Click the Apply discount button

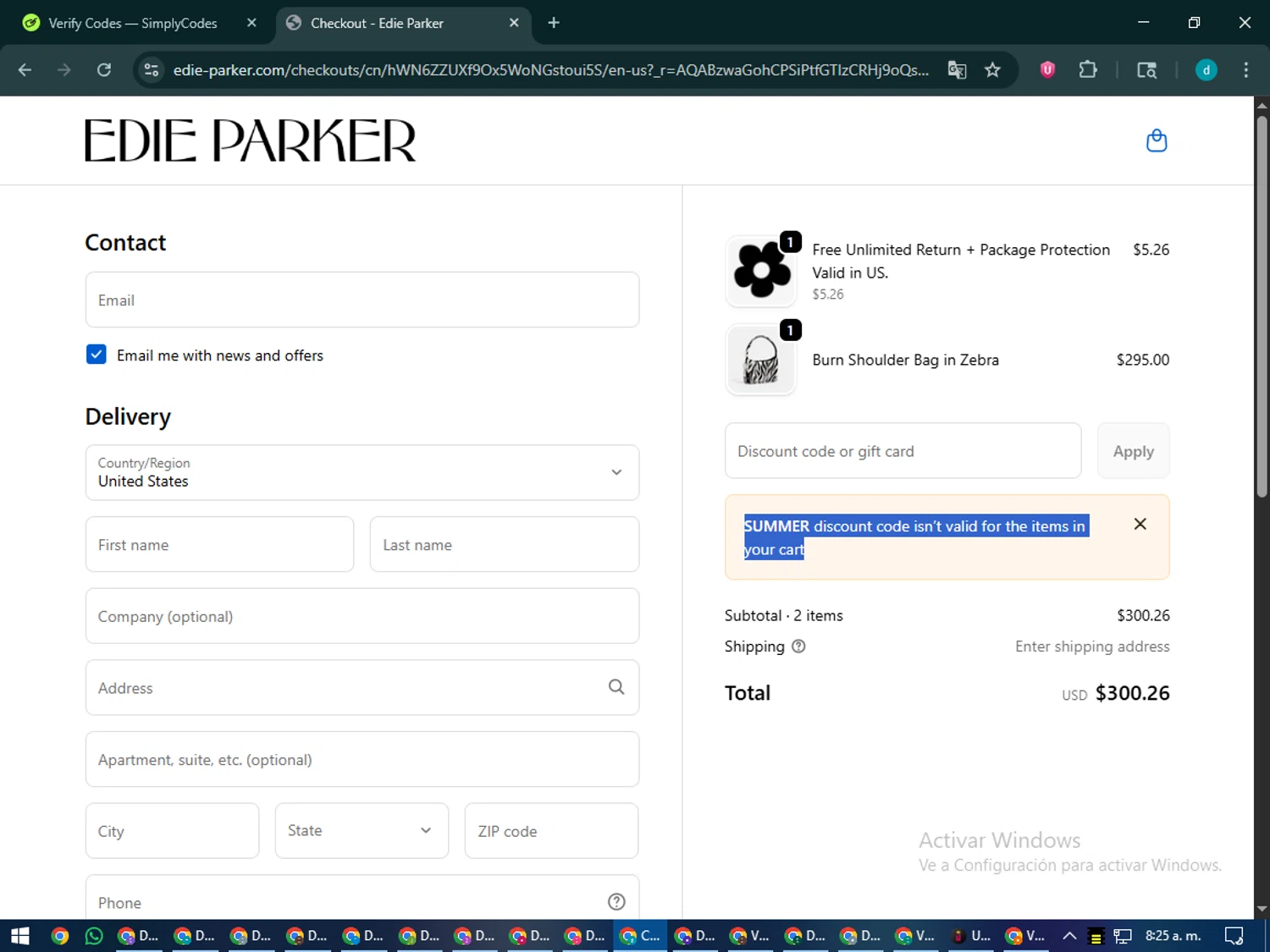[1133, 451]
